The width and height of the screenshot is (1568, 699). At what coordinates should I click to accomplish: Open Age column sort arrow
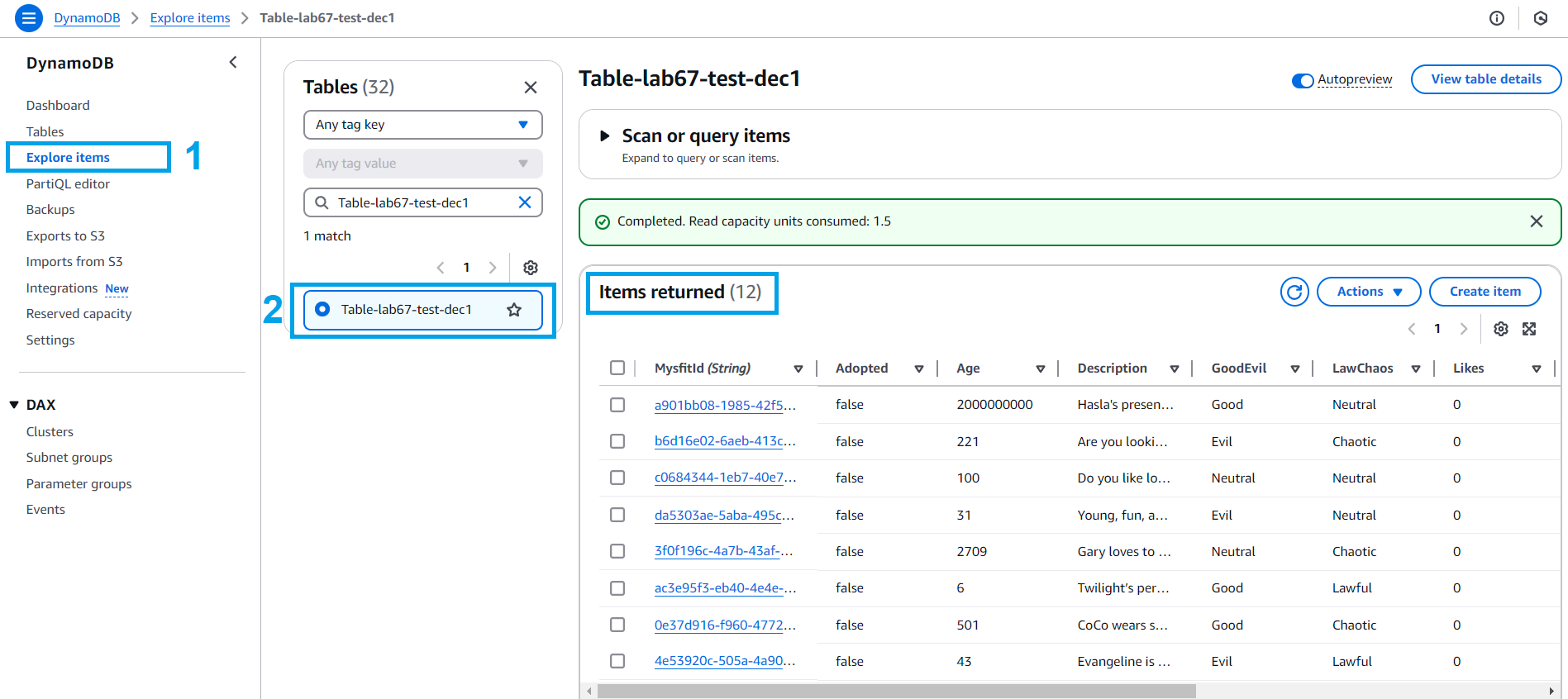[1041, 369]
